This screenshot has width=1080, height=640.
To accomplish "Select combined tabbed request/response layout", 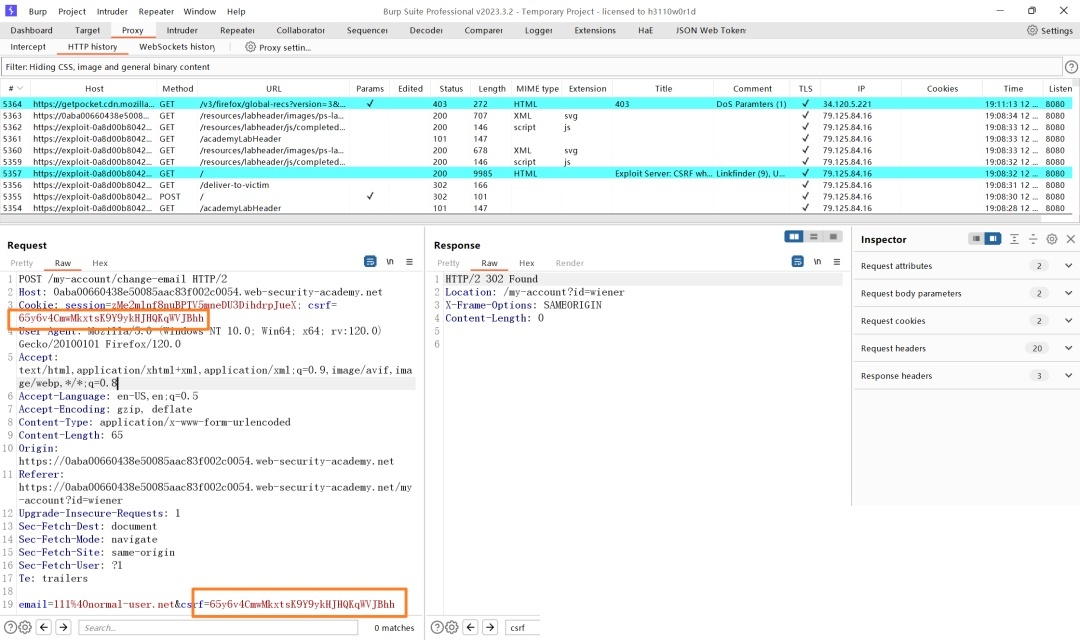I will click(x=833, y=237).
